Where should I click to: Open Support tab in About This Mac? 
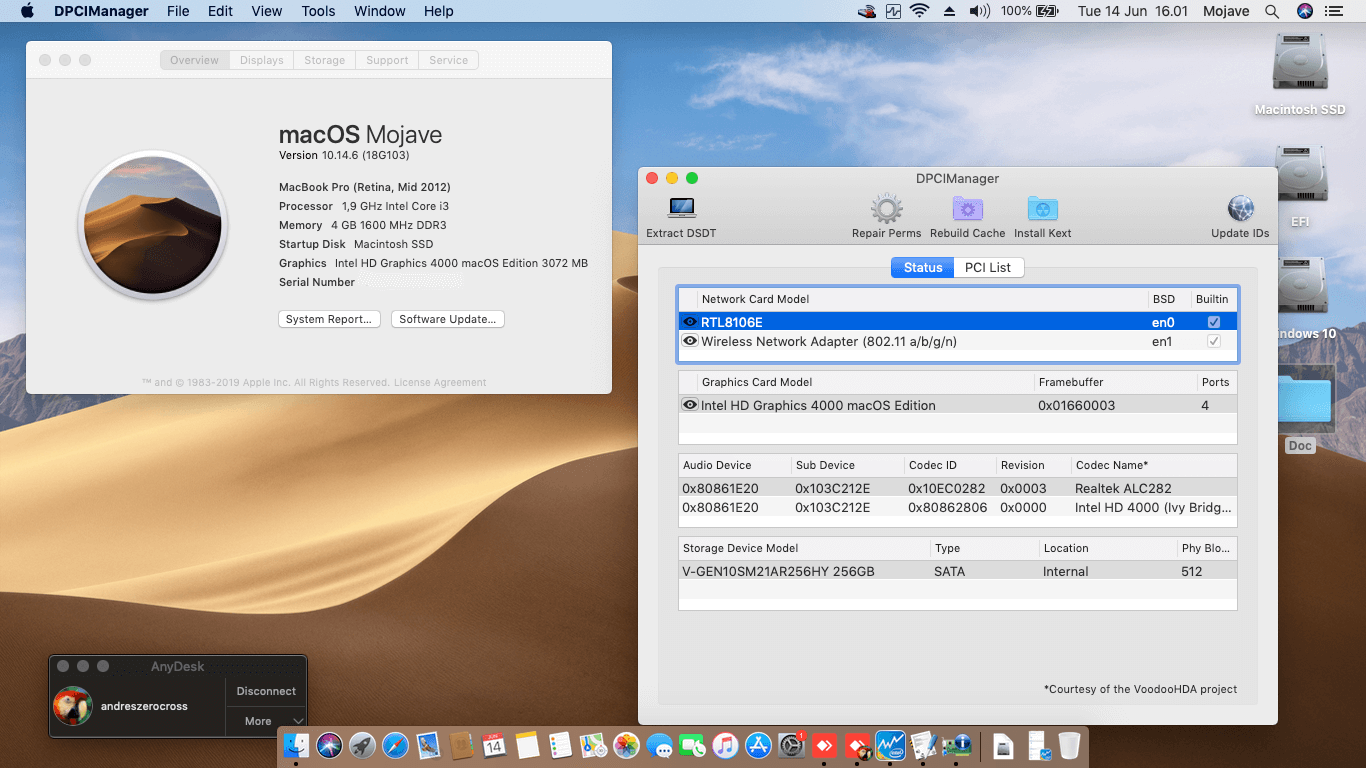tap(387, 60)
